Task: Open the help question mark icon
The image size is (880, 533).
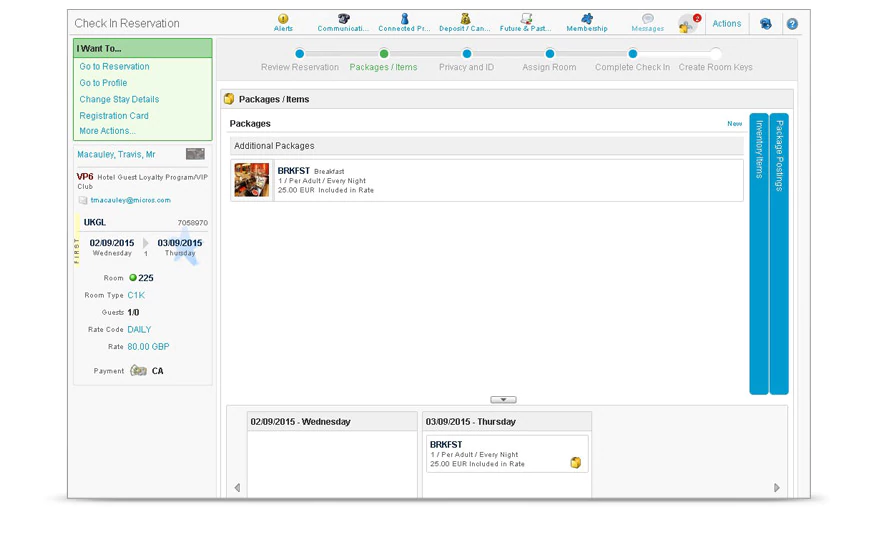Action: (x=792, y=24)
